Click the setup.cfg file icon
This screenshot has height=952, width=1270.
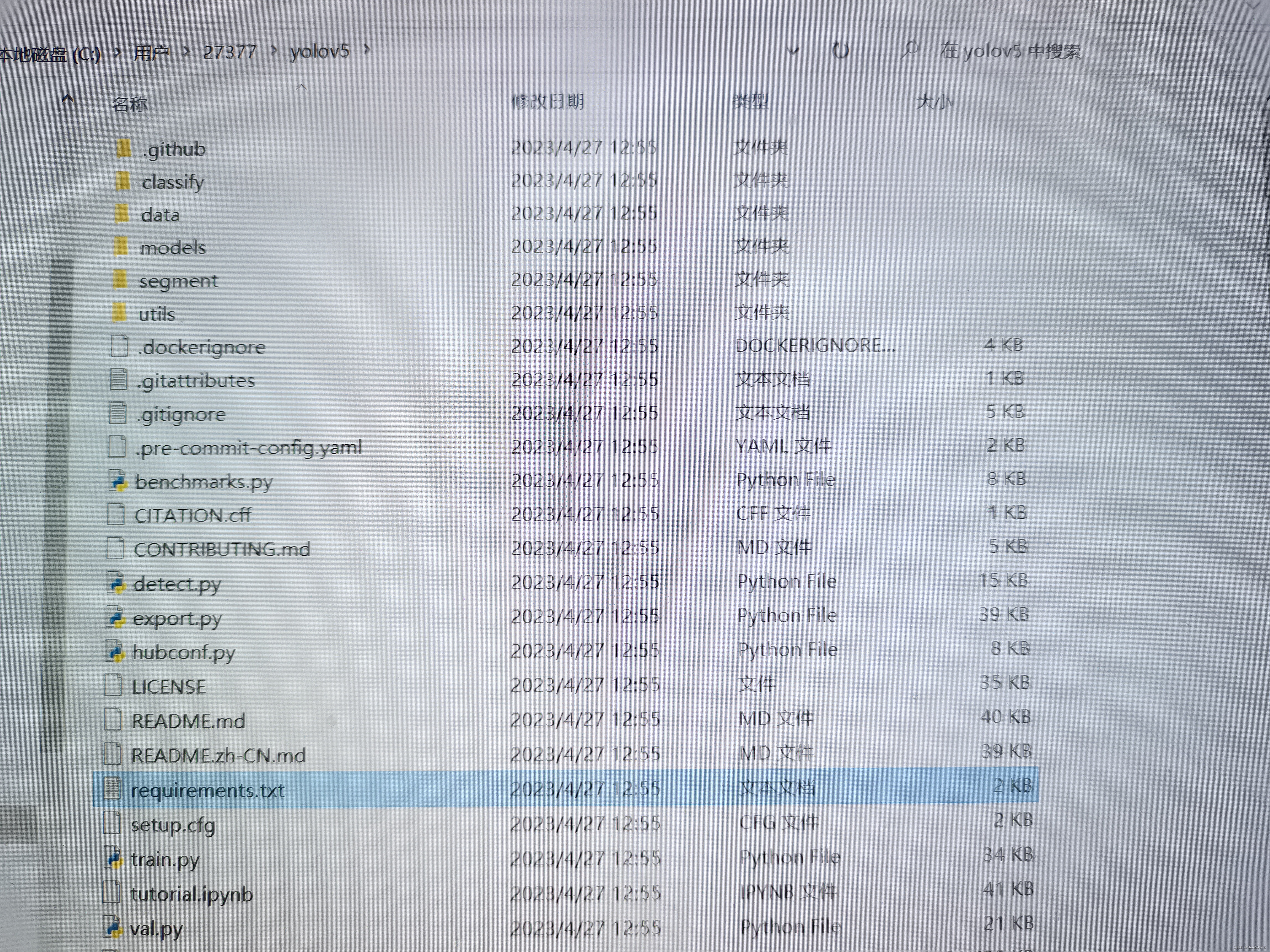111,823
